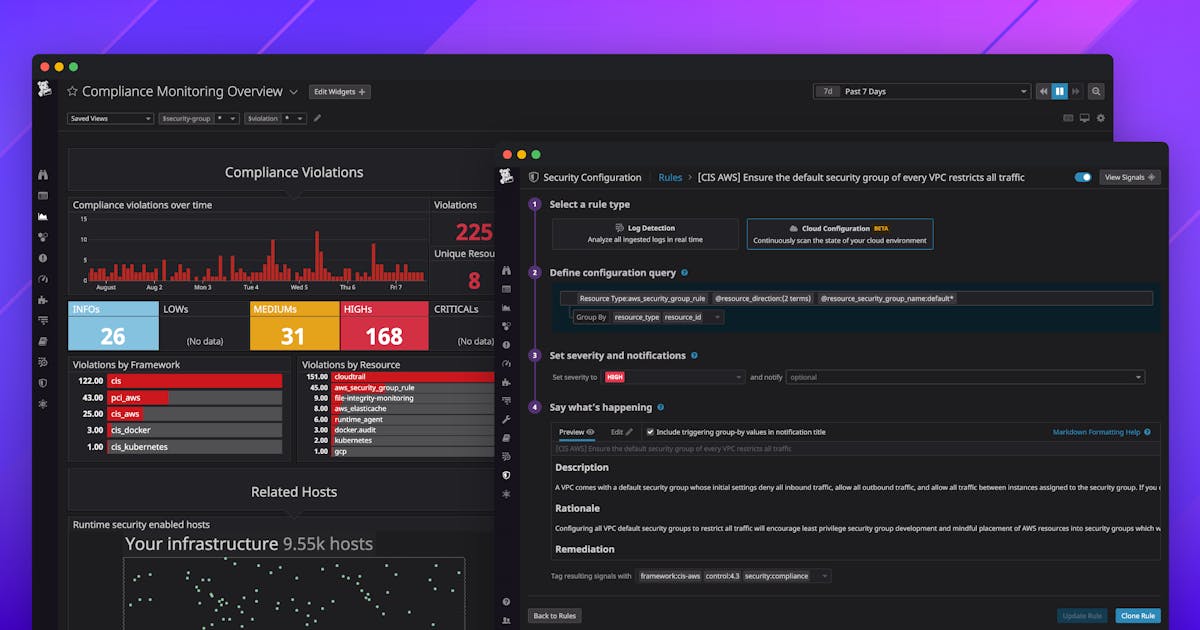Open dashboard settings gear icon
The height and width of the screenshot is (630, 1200).
coord(1101,118)
